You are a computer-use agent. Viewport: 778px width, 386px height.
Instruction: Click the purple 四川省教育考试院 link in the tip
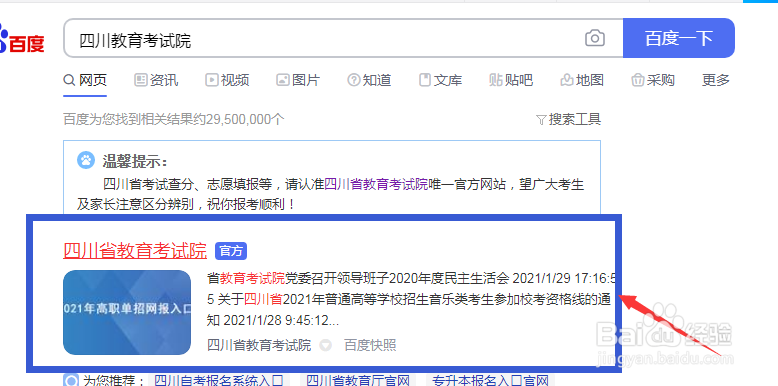pos(376,186)
